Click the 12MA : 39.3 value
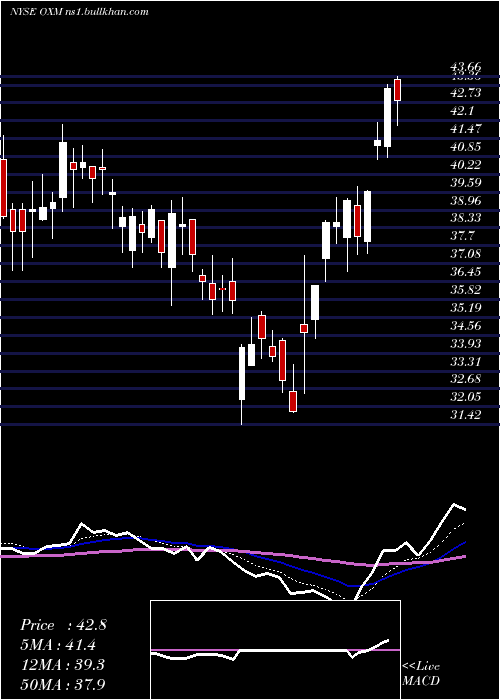The width and height of the screenshot is (500, 700). point(62,664)
